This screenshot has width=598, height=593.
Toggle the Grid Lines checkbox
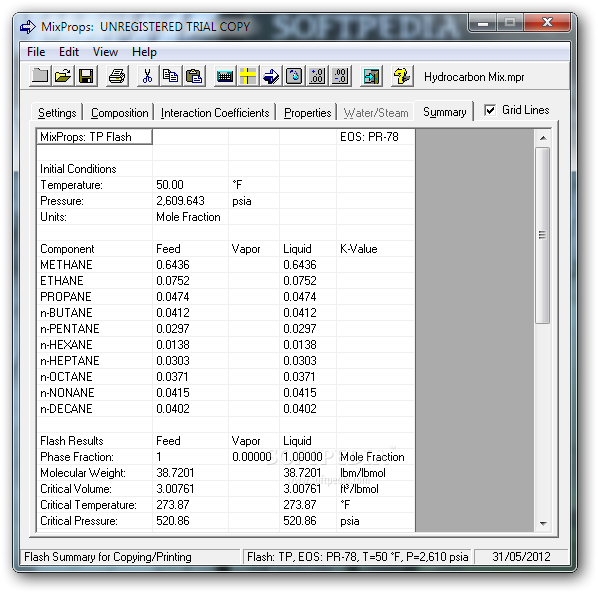(490, 110)
